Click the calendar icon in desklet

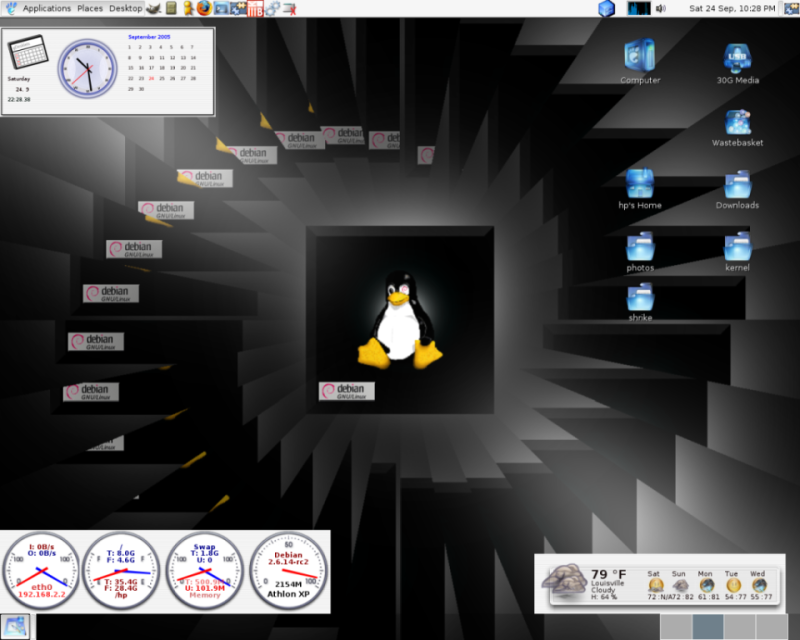pyautogui.click(x=28, y=52)
